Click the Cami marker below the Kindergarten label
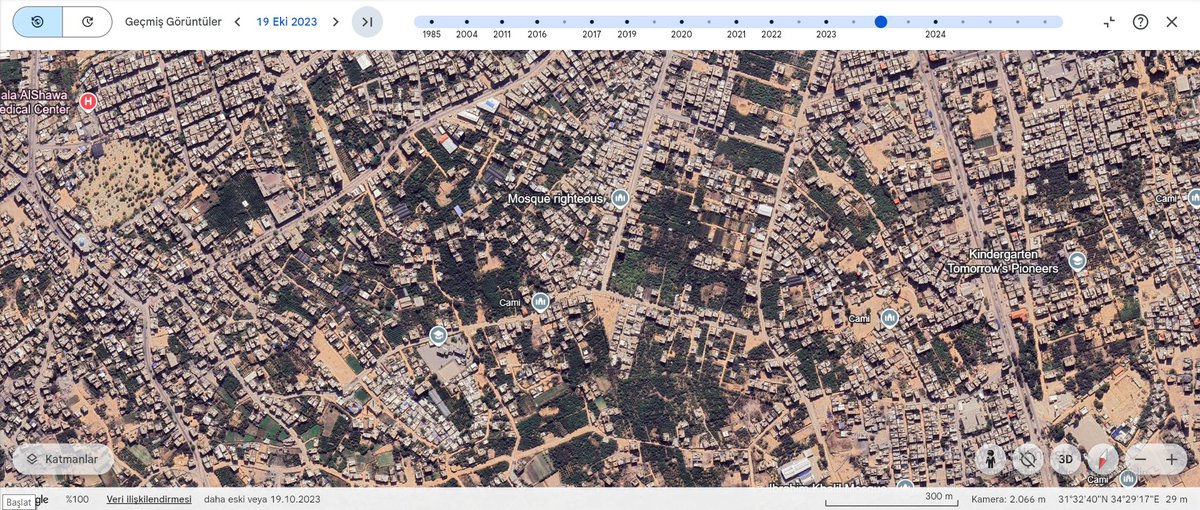The height and width of the screenshot is (510, 1200). 889,318
